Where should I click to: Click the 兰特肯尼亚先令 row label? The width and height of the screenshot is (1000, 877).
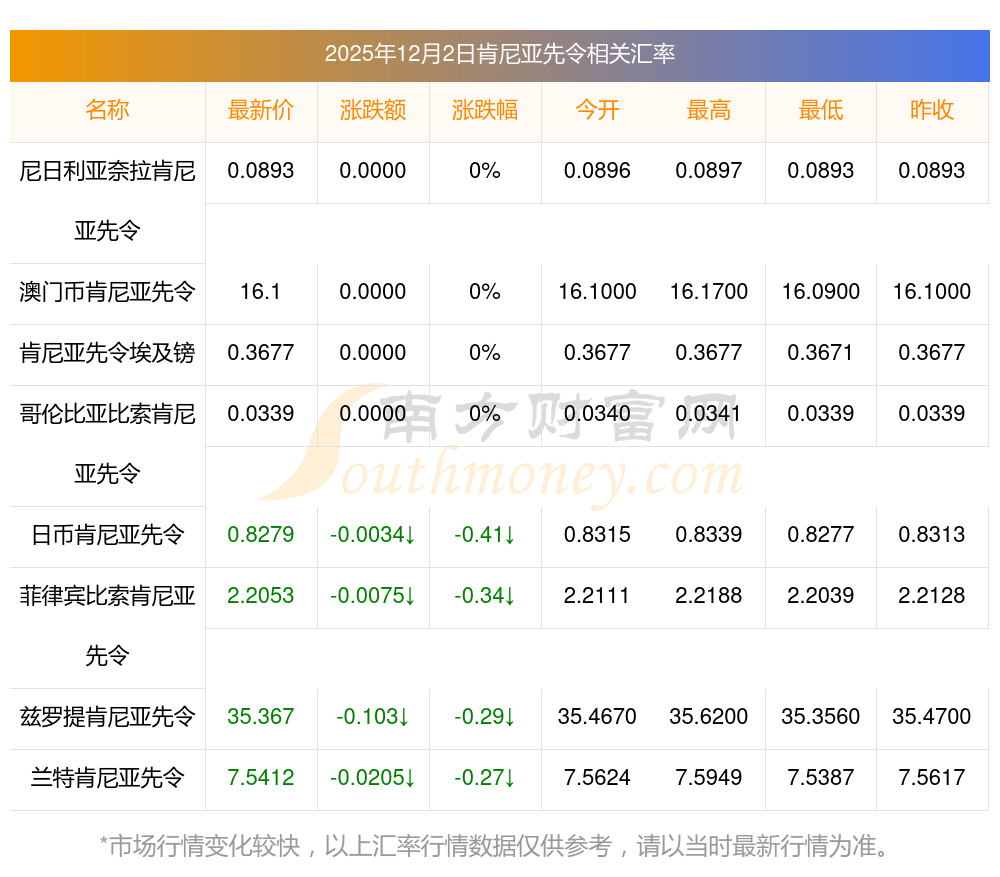pos(107,778)
